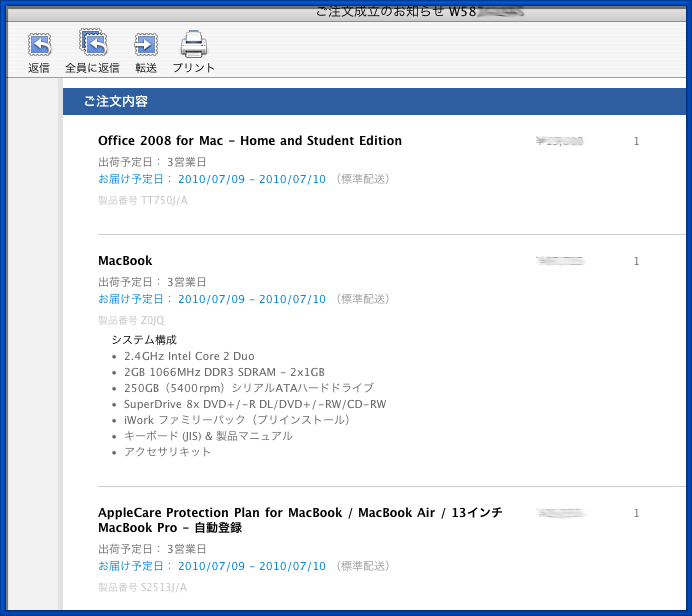
Task: Print the email with プリント icon
Action: [x=193, y=44]
